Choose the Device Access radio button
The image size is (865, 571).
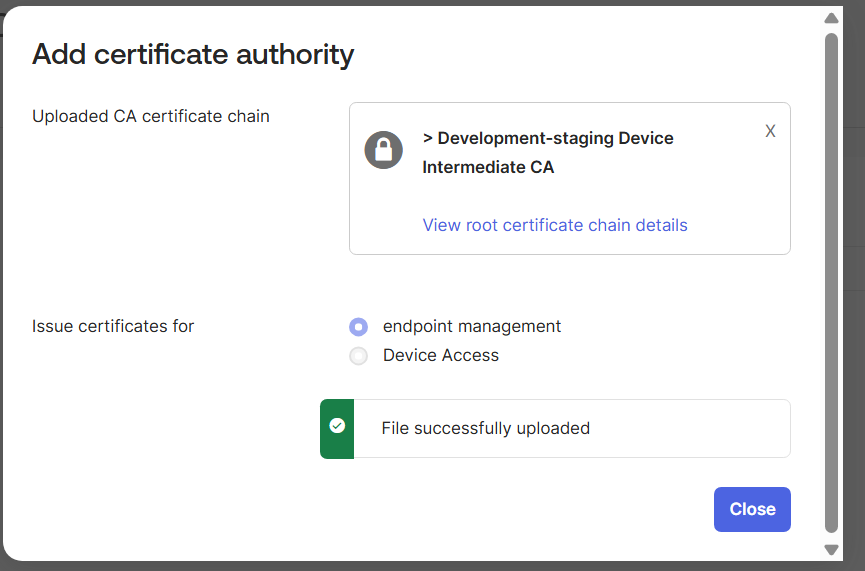[x=358, y=356]
